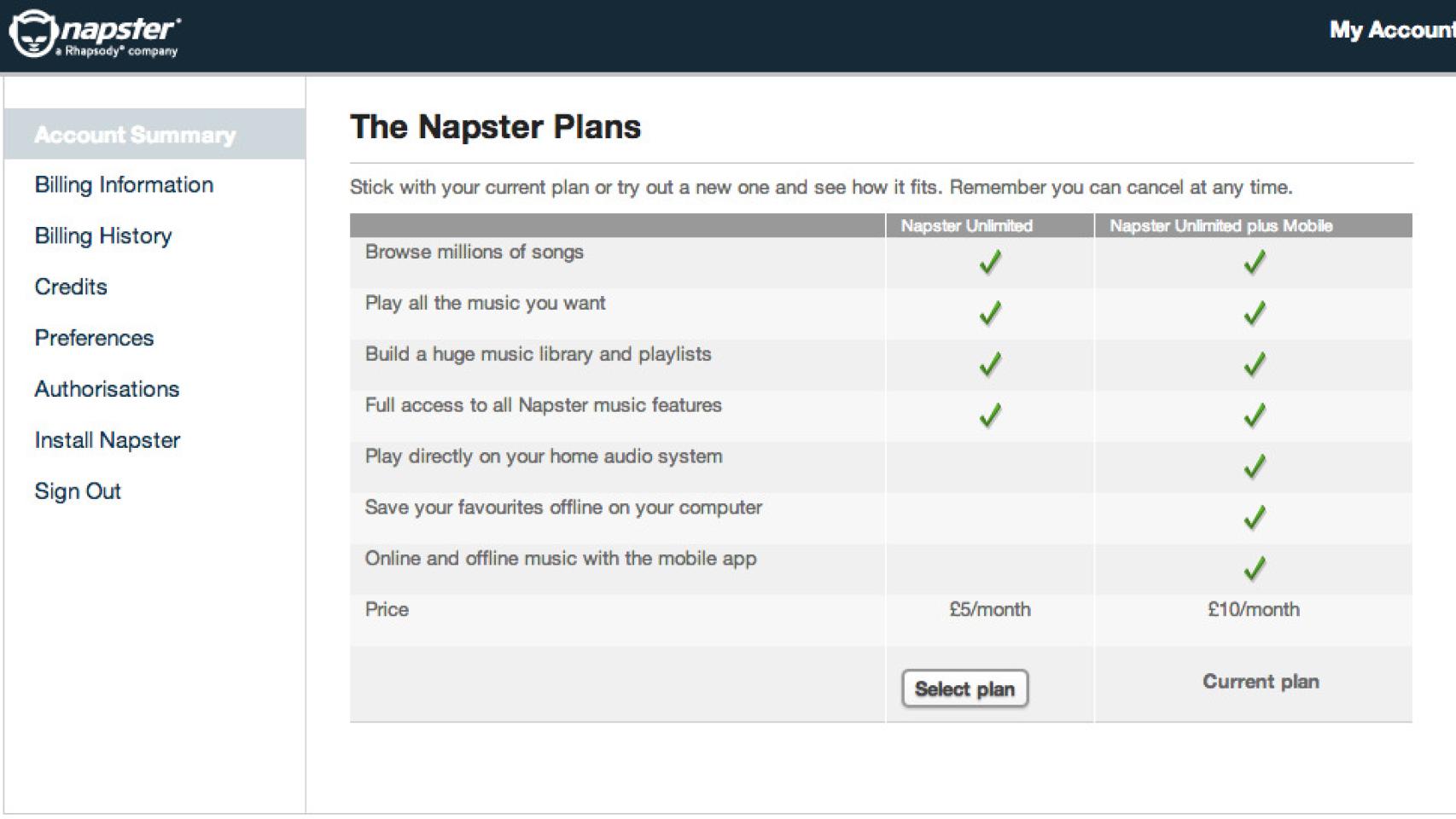The height and width of the screenshot is (819, 1456).
Task: Click Unlimited plus Mobile checkmark for mobile app row
Action: tap(1254, 569)
